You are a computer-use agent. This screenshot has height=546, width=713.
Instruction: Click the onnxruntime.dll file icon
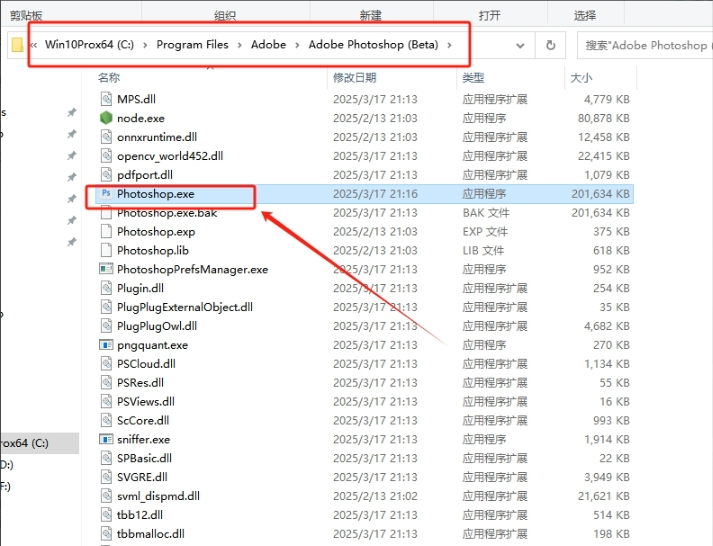point(106,137)
